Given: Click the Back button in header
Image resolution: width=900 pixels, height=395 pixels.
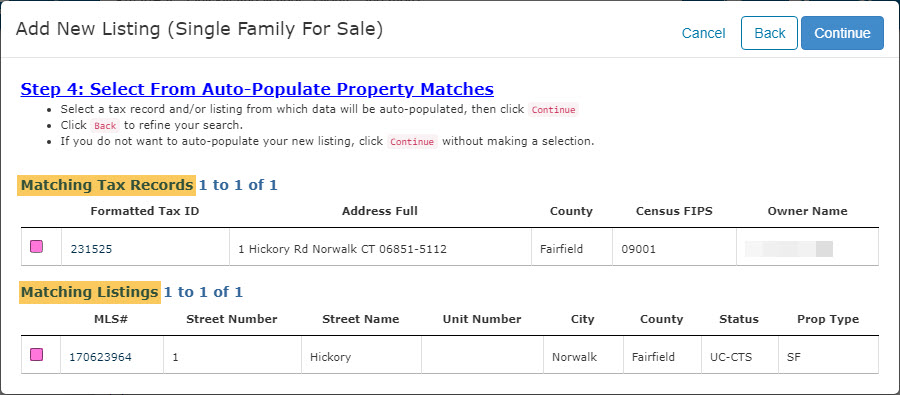Looking at the screenshot, I should (x=769, y=33).
